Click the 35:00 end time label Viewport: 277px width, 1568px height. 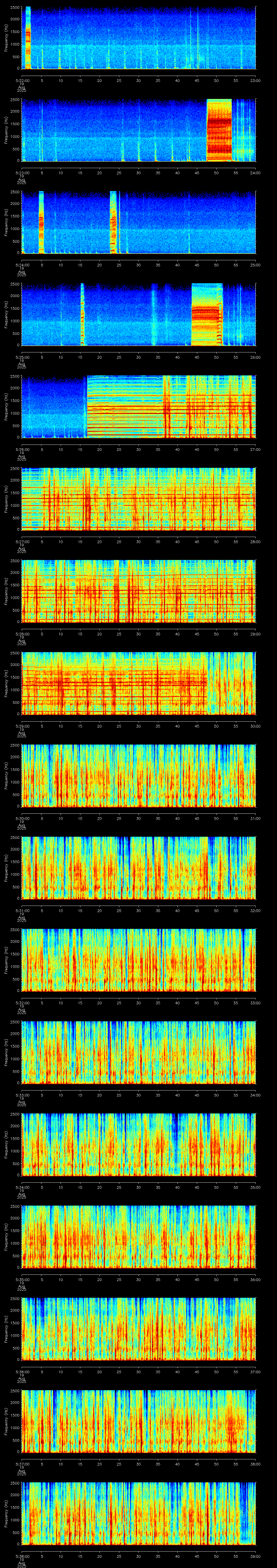(x=255, y=1187)
